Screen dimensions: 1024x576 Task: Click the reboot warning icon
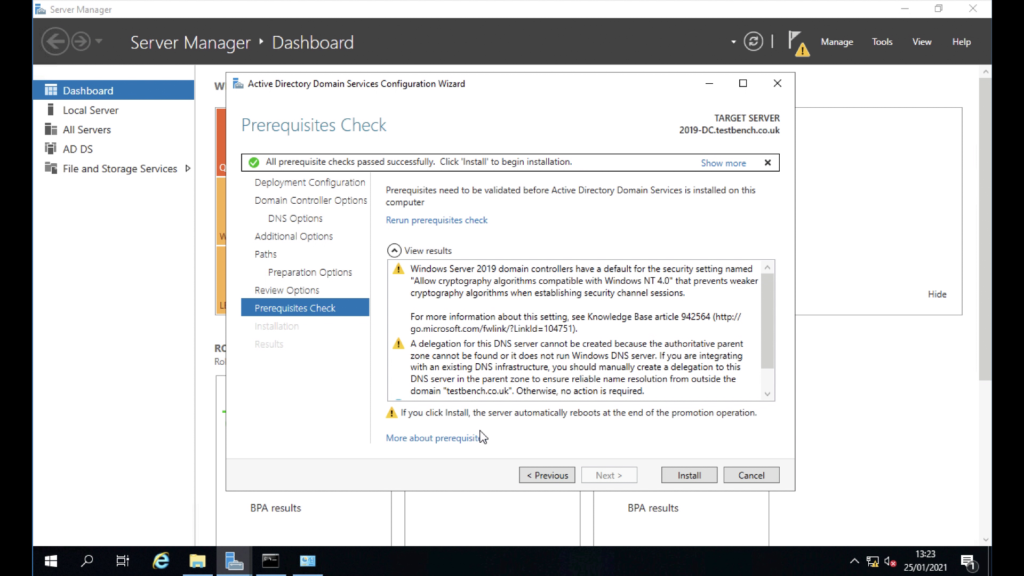[391, 413]
